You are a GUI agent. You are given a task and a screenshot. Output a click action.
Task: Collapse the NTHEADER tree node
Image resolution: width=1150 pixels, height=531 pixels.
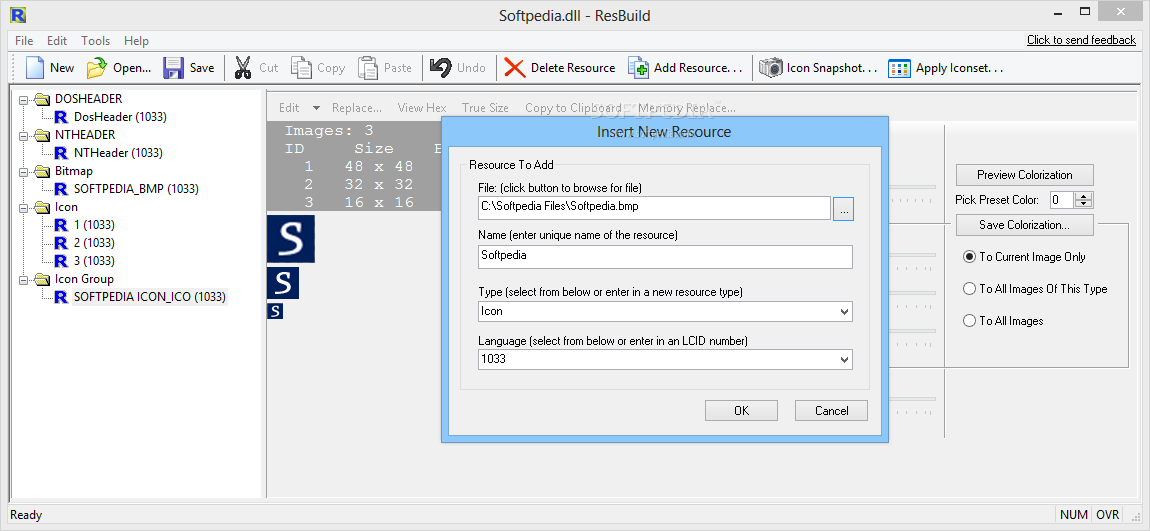[23, 135]
